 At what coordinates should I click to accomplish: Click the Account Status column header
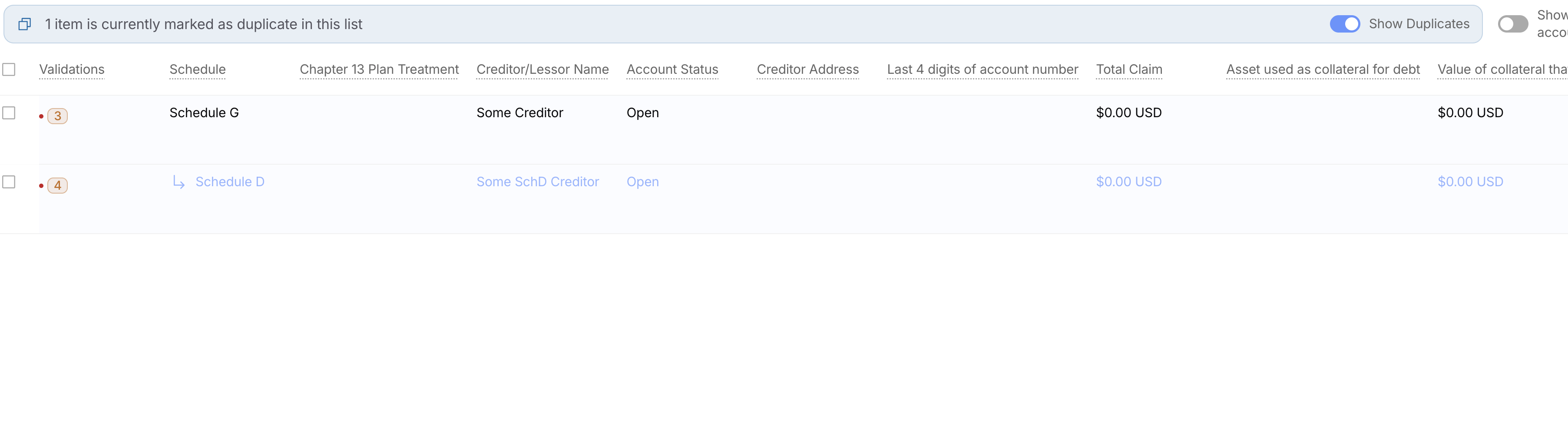[672, 69]
